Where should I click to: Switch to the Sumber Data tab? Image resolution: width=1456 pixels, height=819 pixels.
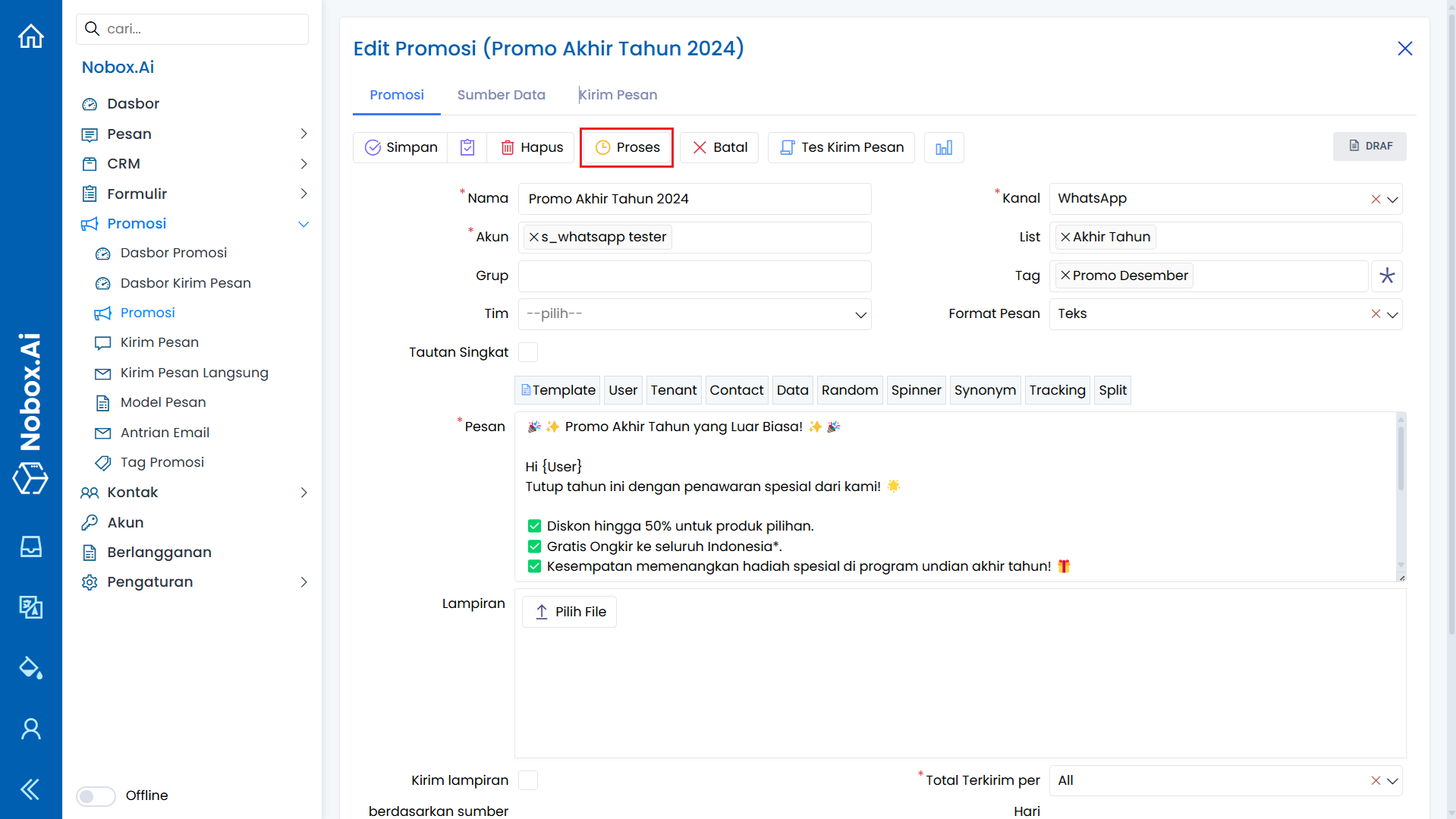(501, 95)
